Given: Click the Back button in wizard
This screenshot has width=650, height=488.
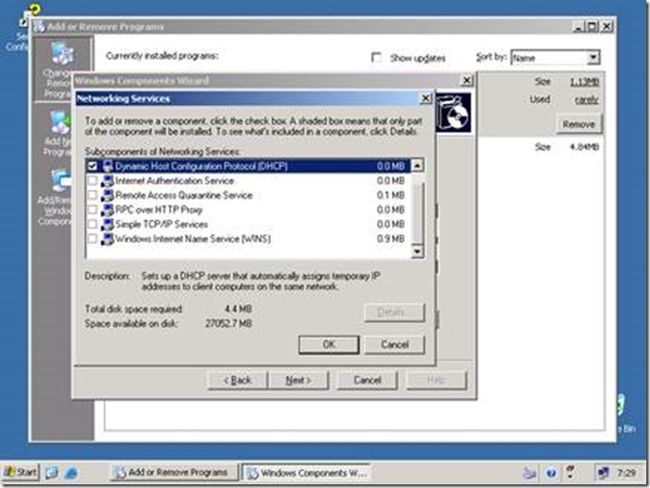Looking at the screenshot, I should click(x=238, y=380).
